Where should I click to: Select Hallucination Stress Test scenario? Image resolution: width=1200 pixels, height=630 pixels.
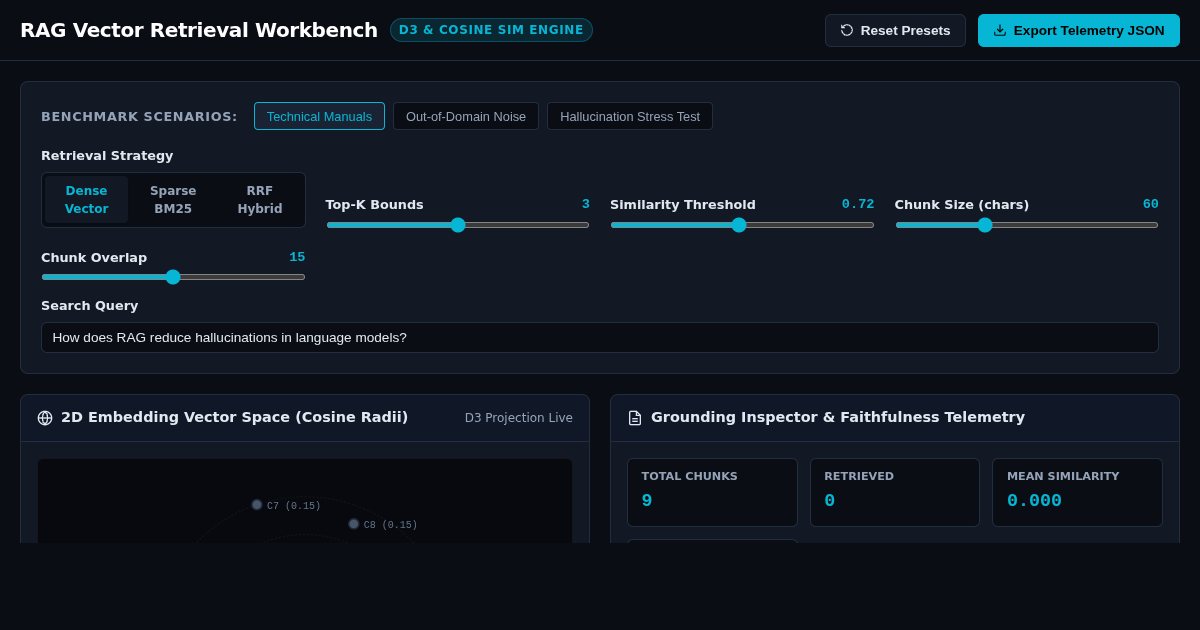click(630, 116)
